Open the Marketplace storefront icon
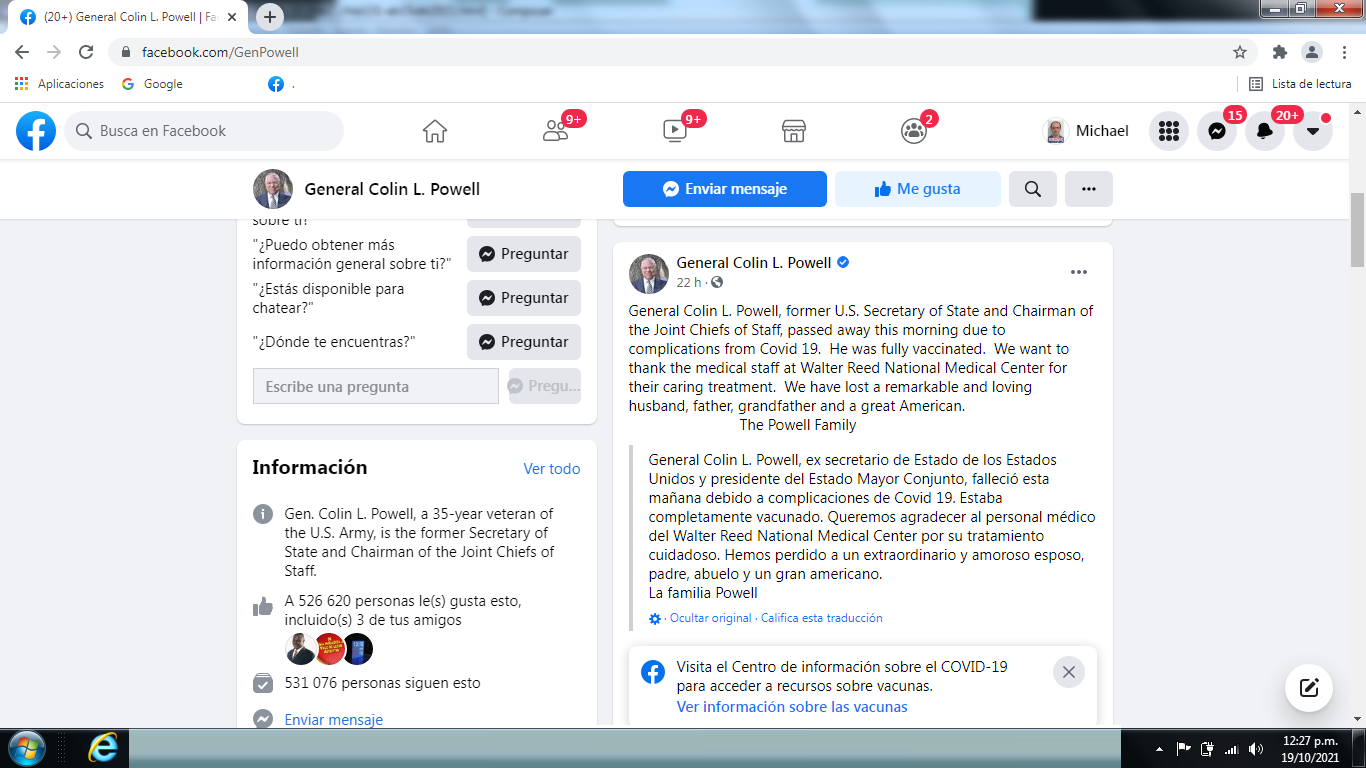Viewport: 1366px width, 770px height. pyautogui.click(x=793, y=130)
